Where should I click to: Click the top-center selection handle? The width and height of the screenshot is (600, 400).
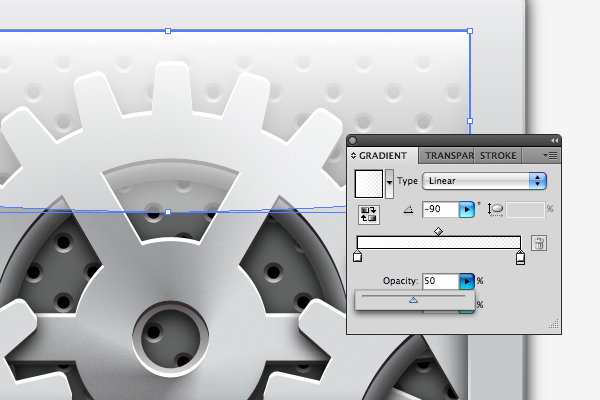click(168, 31)
